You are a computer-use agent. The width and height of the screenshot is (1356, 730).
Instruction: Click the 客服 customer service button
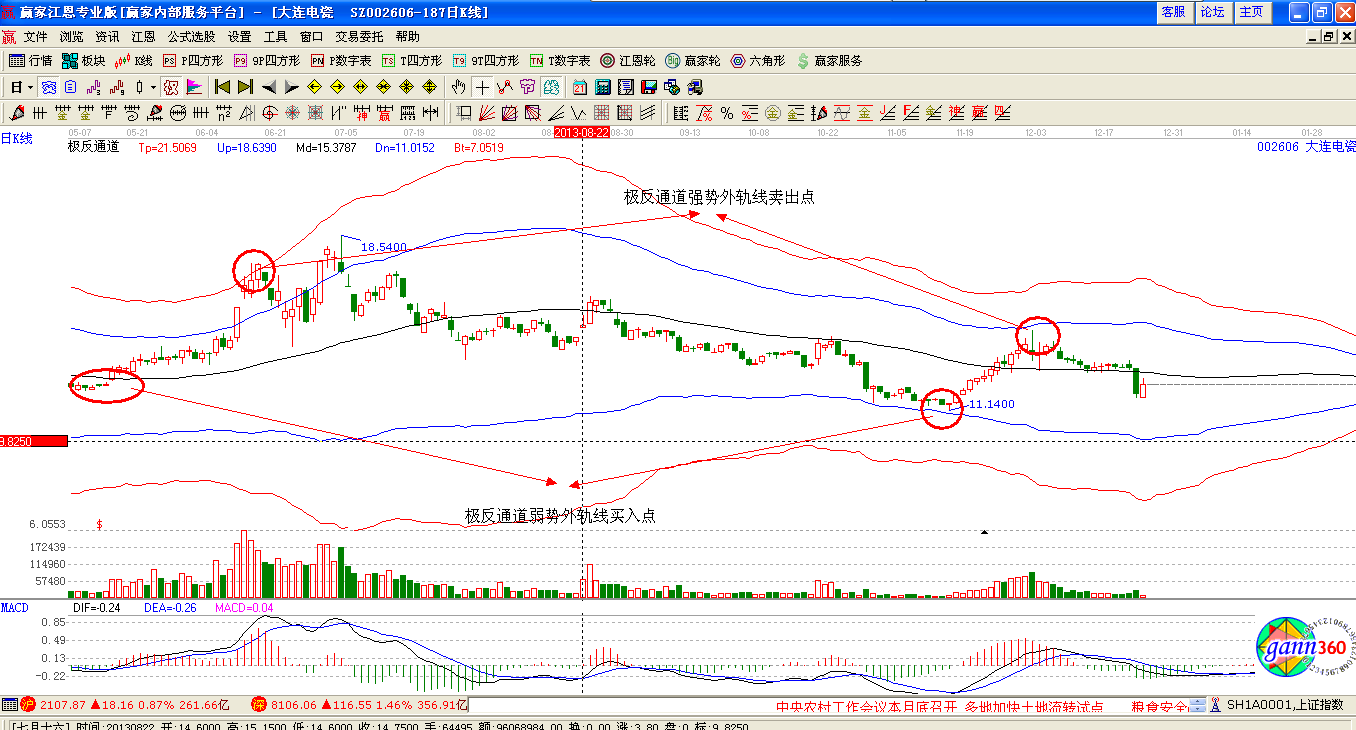[x=1173, y=12]
